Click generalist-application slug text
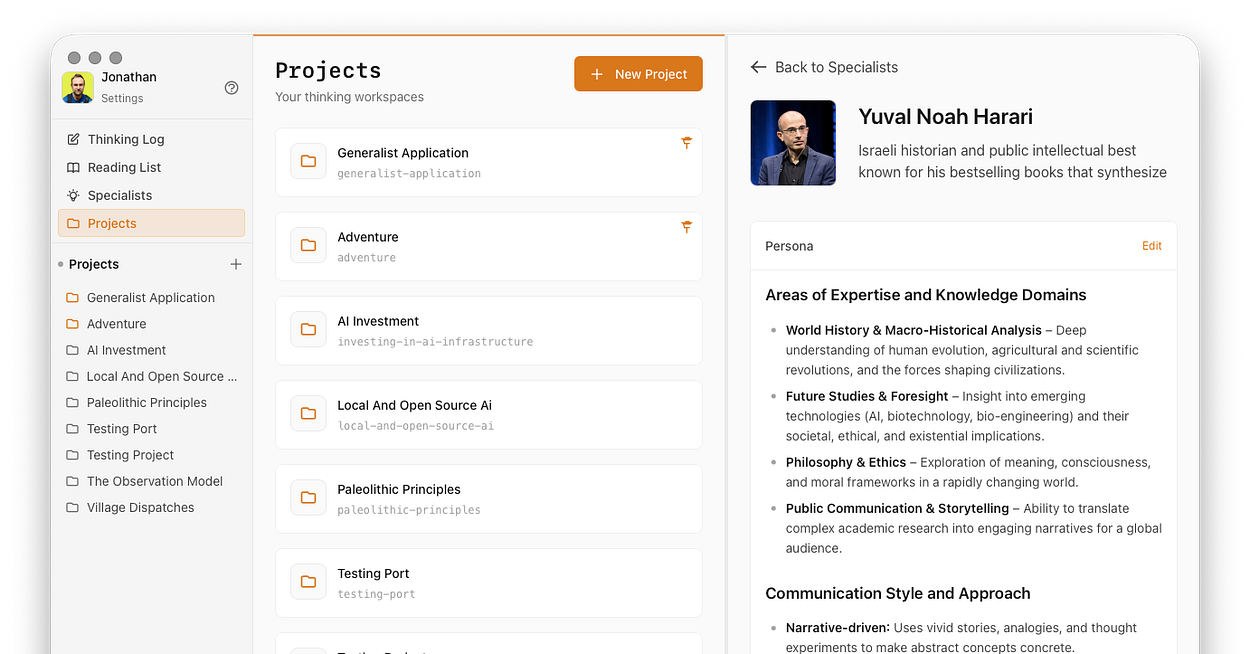Image resolution: width=1250 pixels, height=654 pixels. [x=409, y=174]
